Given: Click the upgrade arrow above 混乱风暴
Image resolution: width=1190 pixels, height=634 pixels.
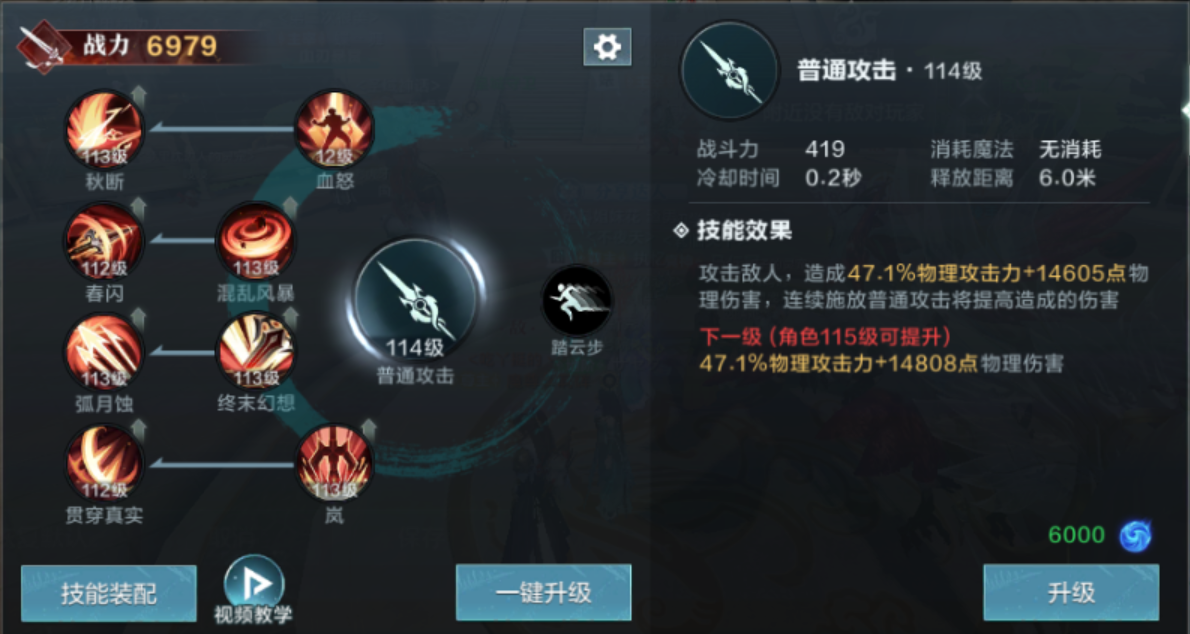Looking at the screenshot, I should pyautogui.click(x=290, y=207).
